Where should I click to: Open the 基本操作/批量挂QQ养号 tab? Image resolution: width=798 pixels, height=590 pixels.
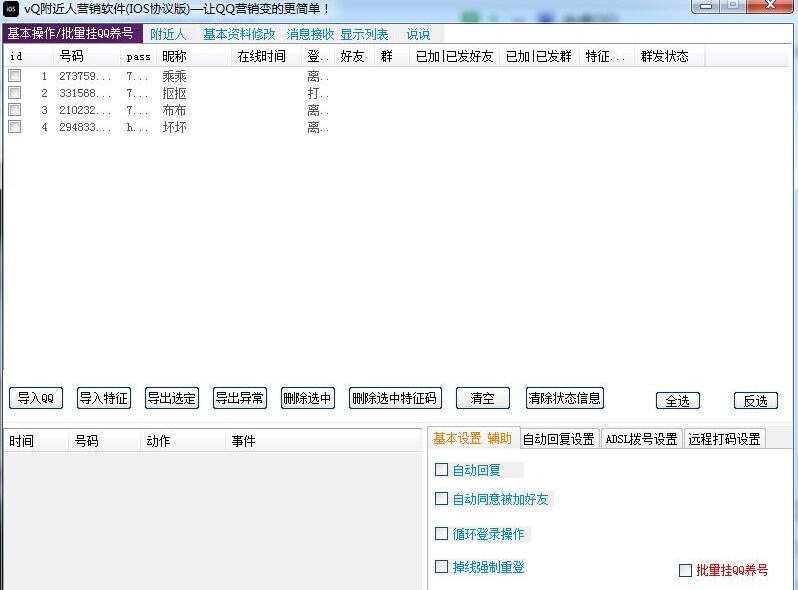pyautogui.click(x=72, y=33)
